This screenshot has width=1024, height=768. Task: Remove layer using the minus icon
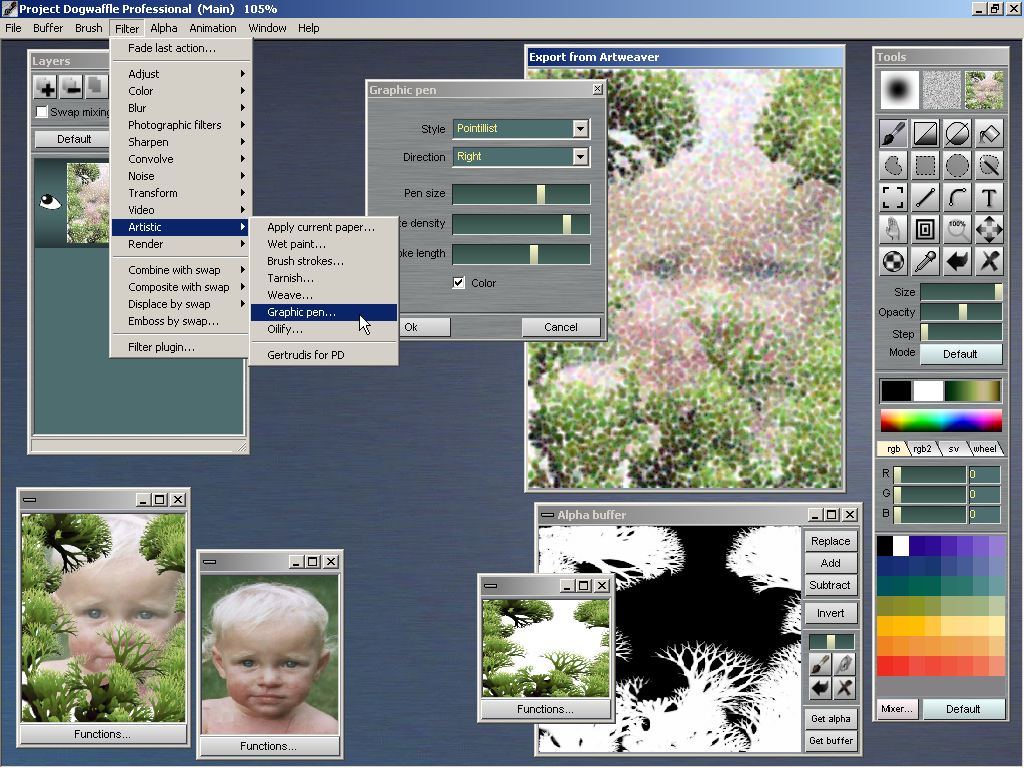70,87
